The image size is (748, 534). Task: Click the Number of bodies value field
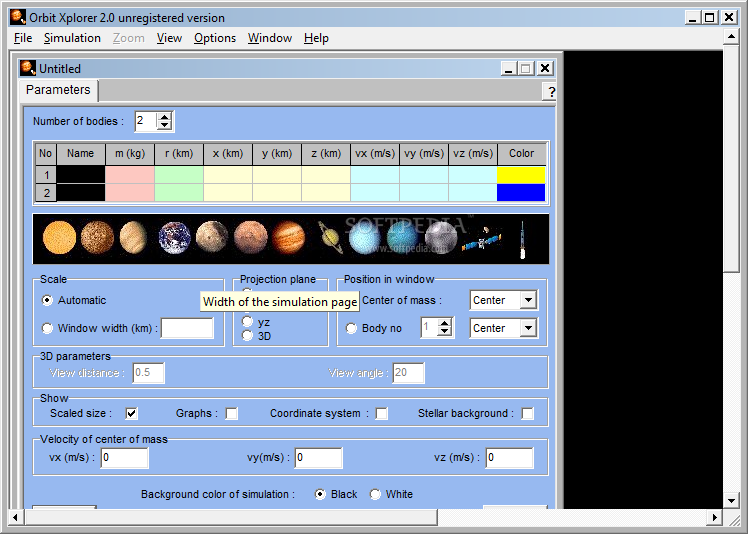(x=145, y=121)
